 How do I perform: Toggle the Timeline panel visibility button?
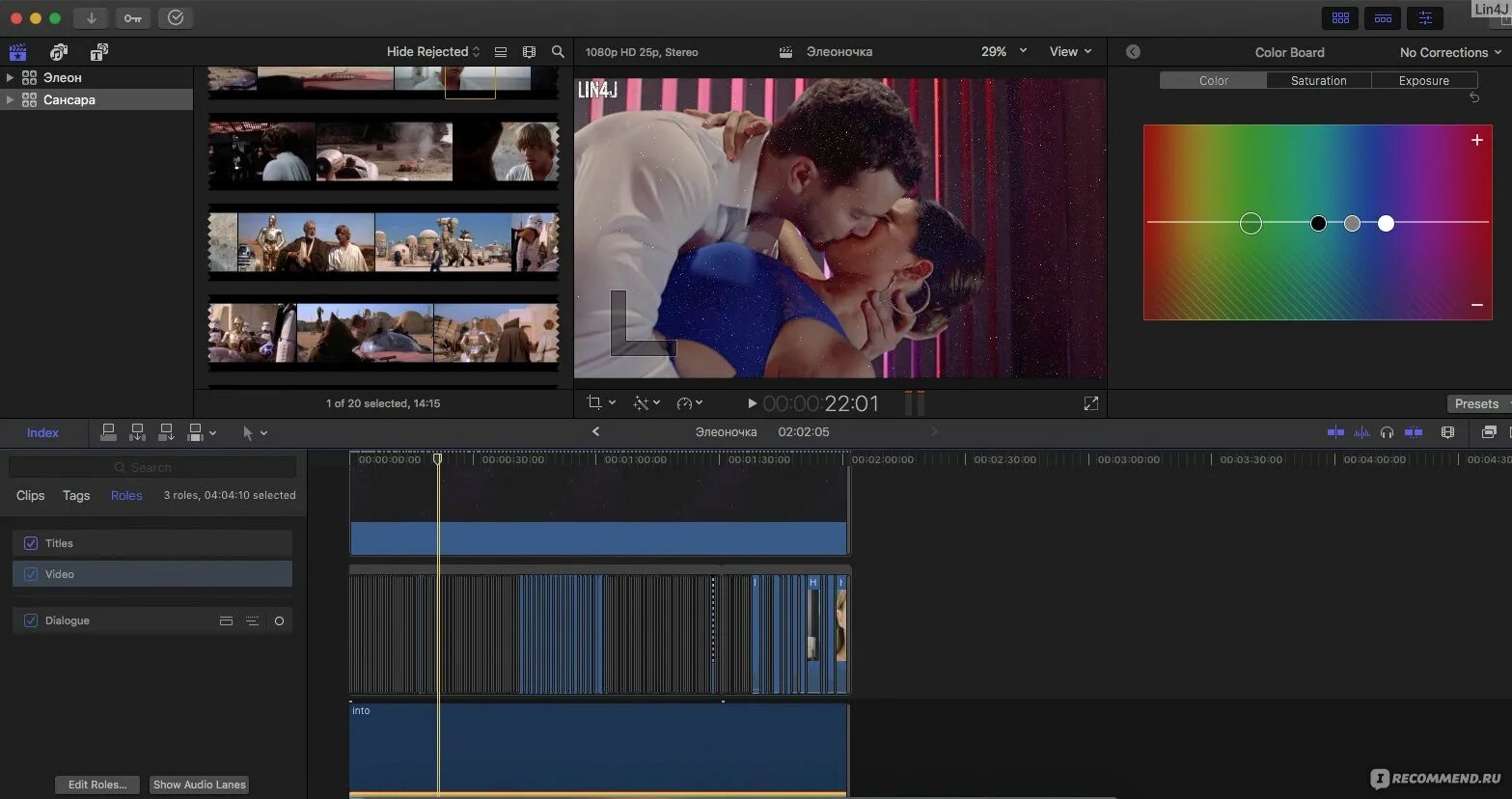[1383, 18]
